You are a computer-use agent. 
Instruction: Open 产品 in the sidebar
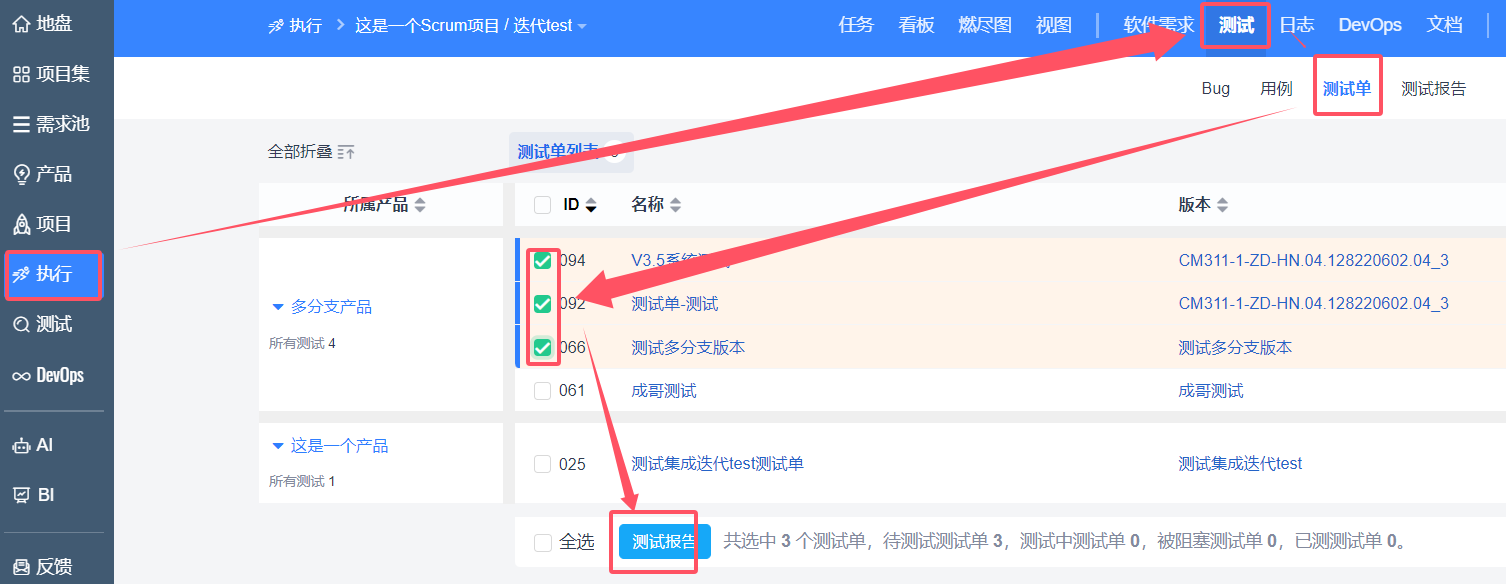coord(42,174)
